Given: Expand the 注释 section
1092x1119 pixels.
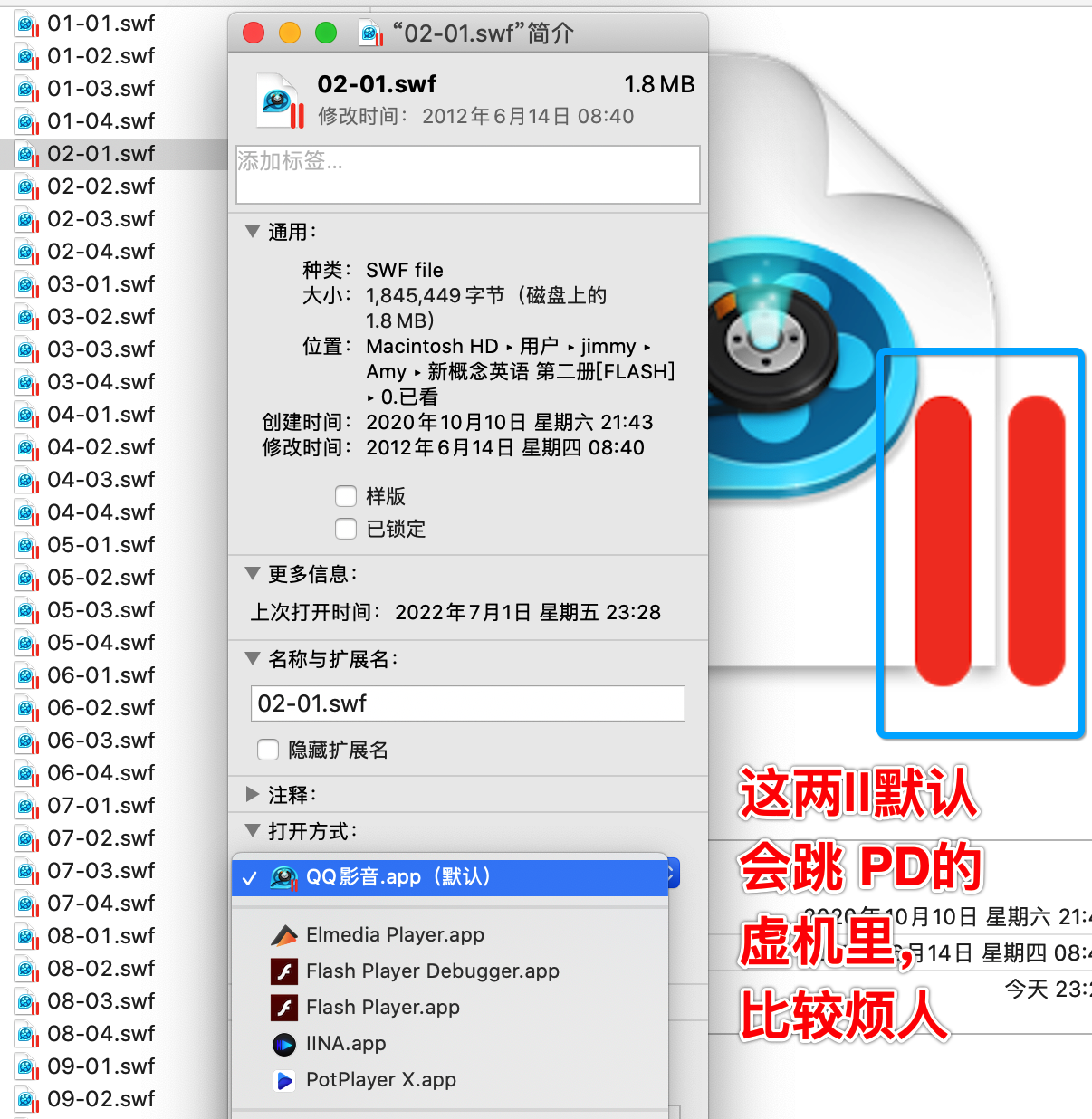Looking at the screenshot, I should (x=253, y=795).
